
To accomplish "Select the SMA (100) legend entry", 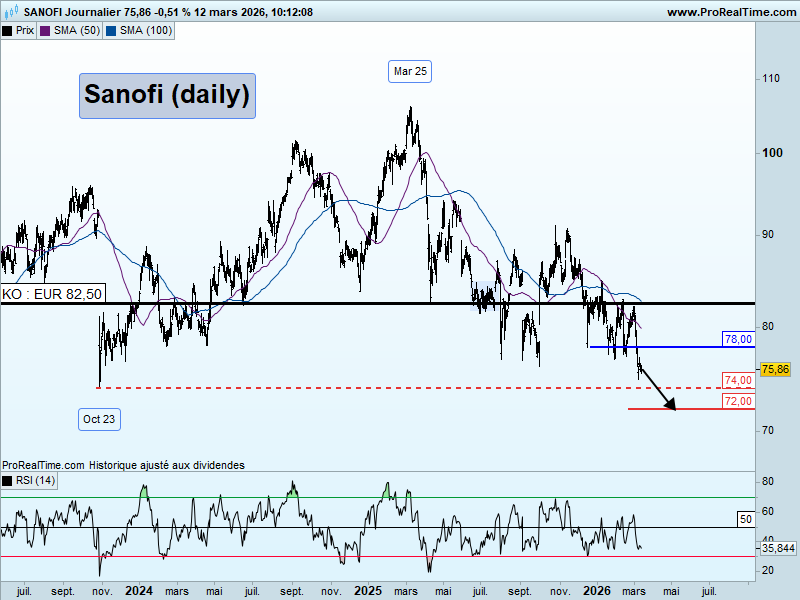I will pos(139,31).
